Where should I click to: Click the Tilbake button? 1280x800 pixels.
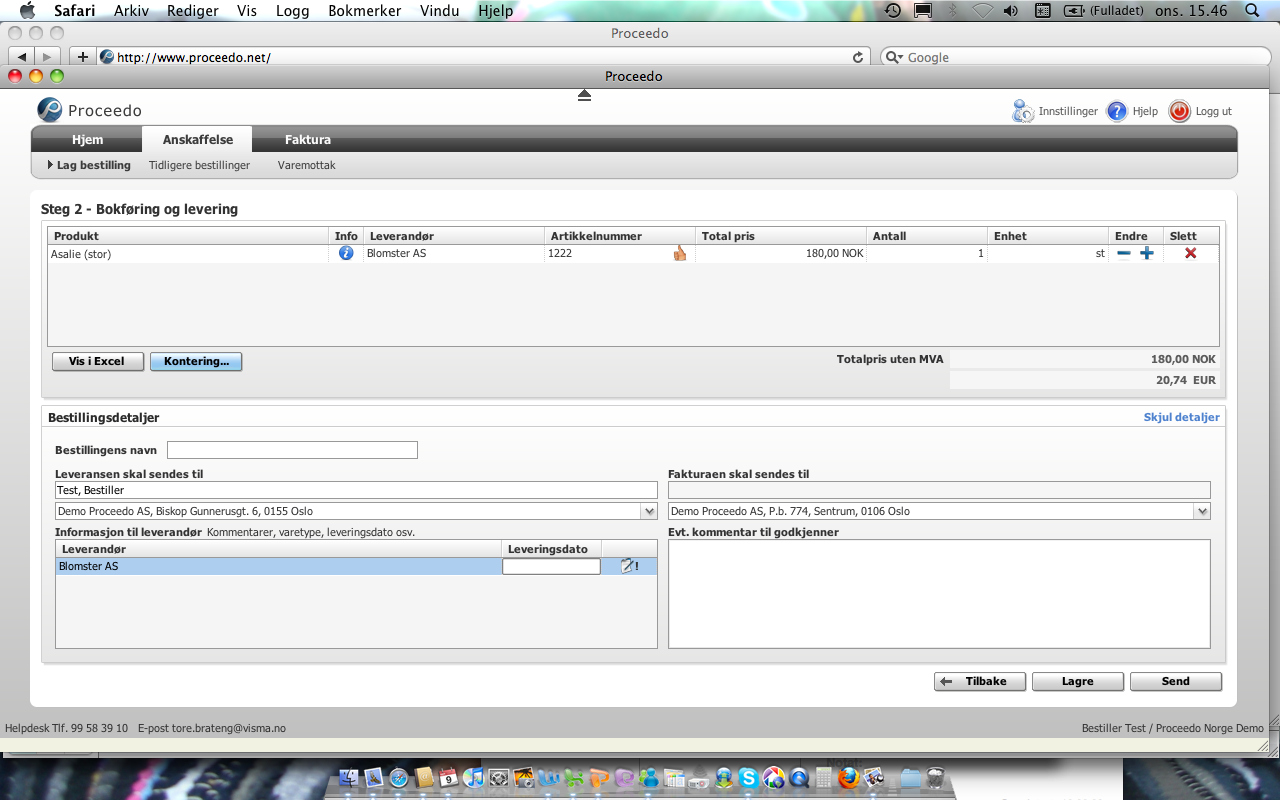pyautogui.click(x=980, y=681)
